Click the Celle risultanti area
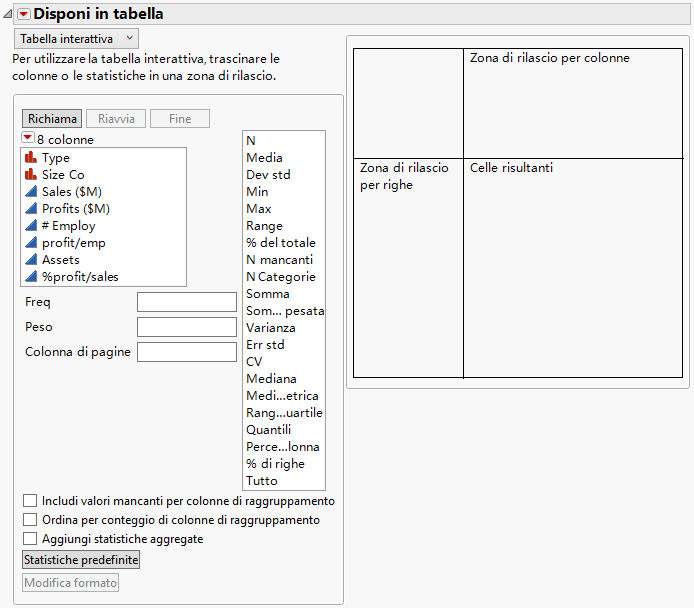Screen dimensions: 694x608 click(573, 268)
